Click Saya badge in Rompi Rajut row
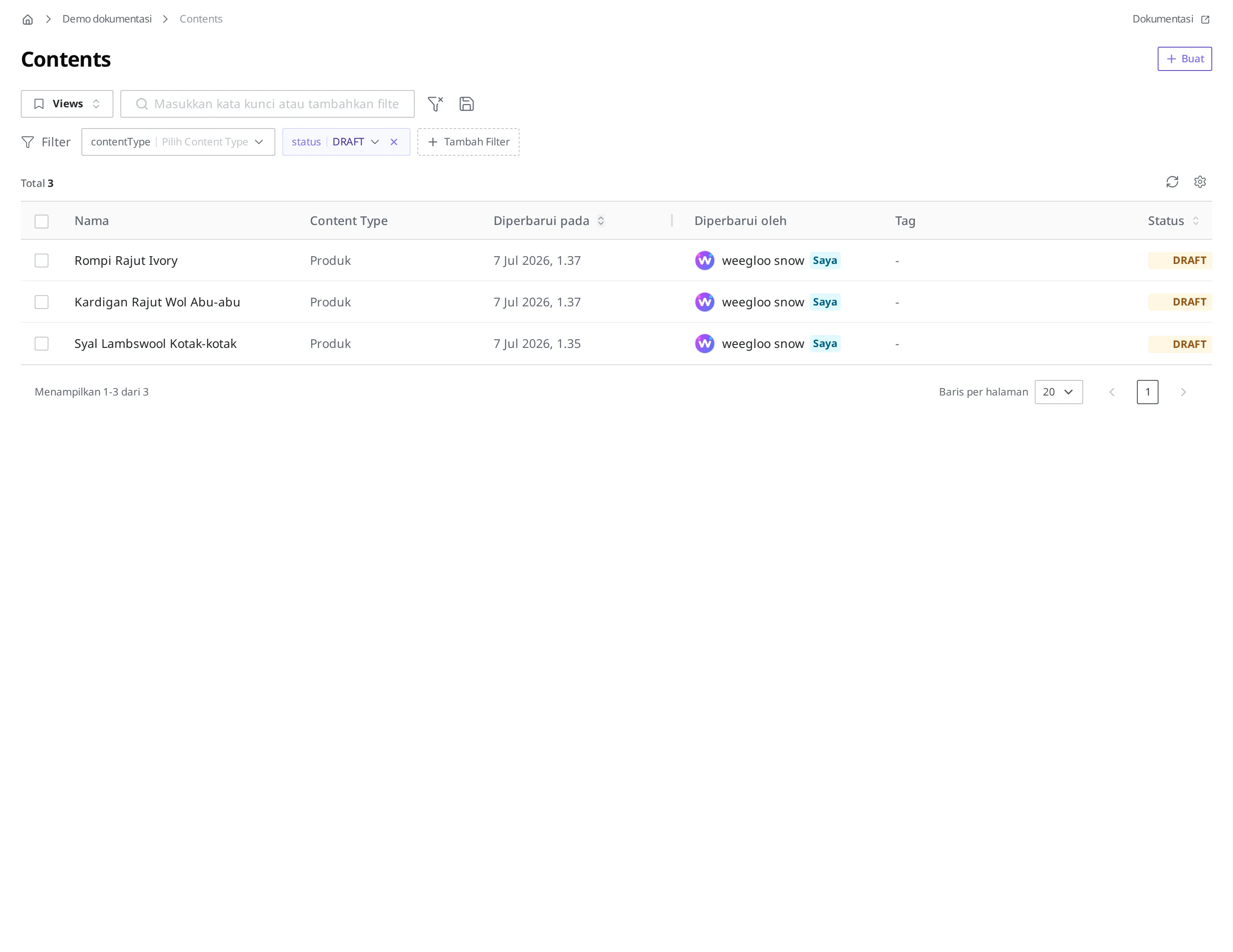This screenshot has height=952, width=1233. click(x=825, y=260)
